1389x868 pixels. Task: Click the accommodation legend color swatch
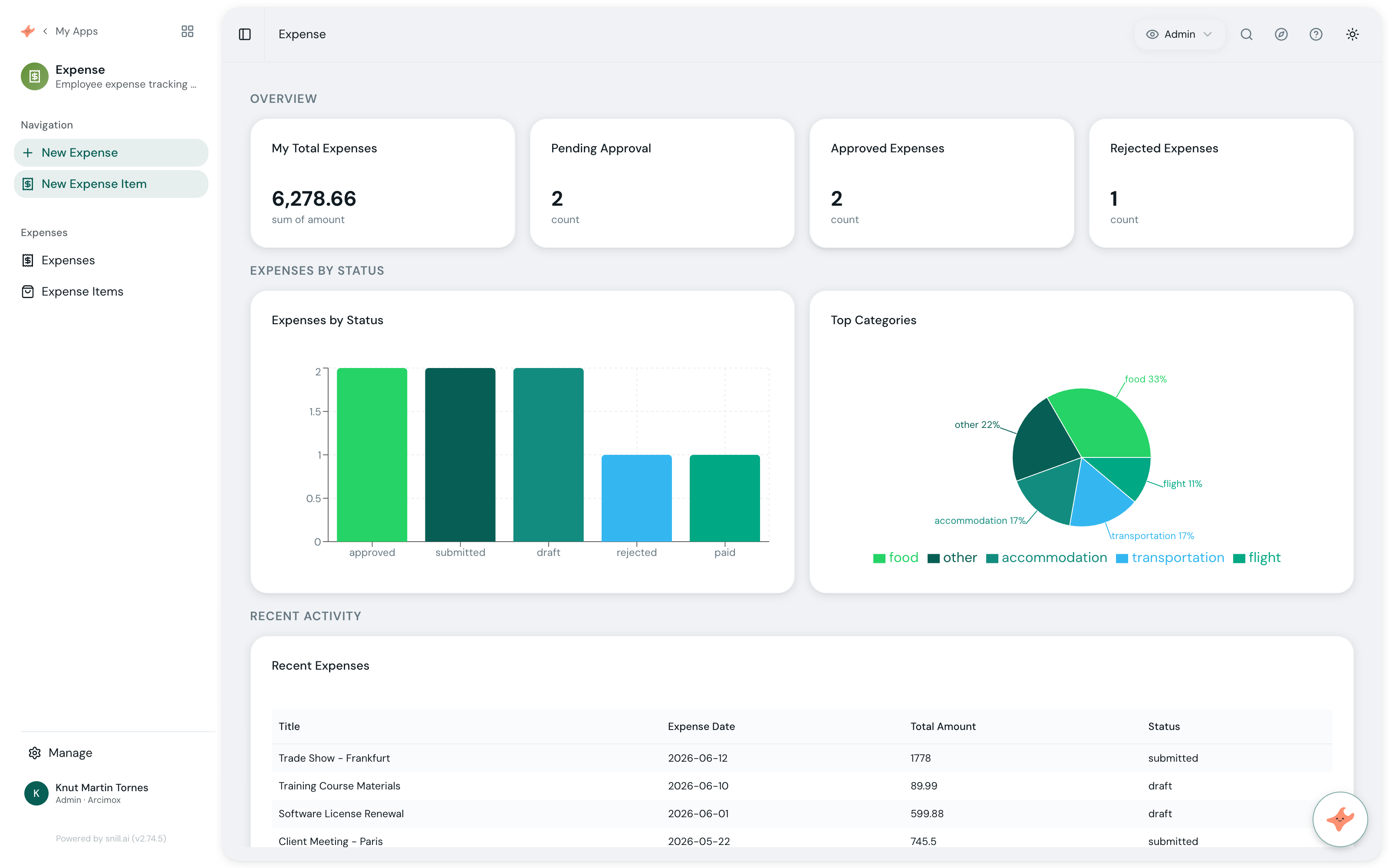coord(992,559)
